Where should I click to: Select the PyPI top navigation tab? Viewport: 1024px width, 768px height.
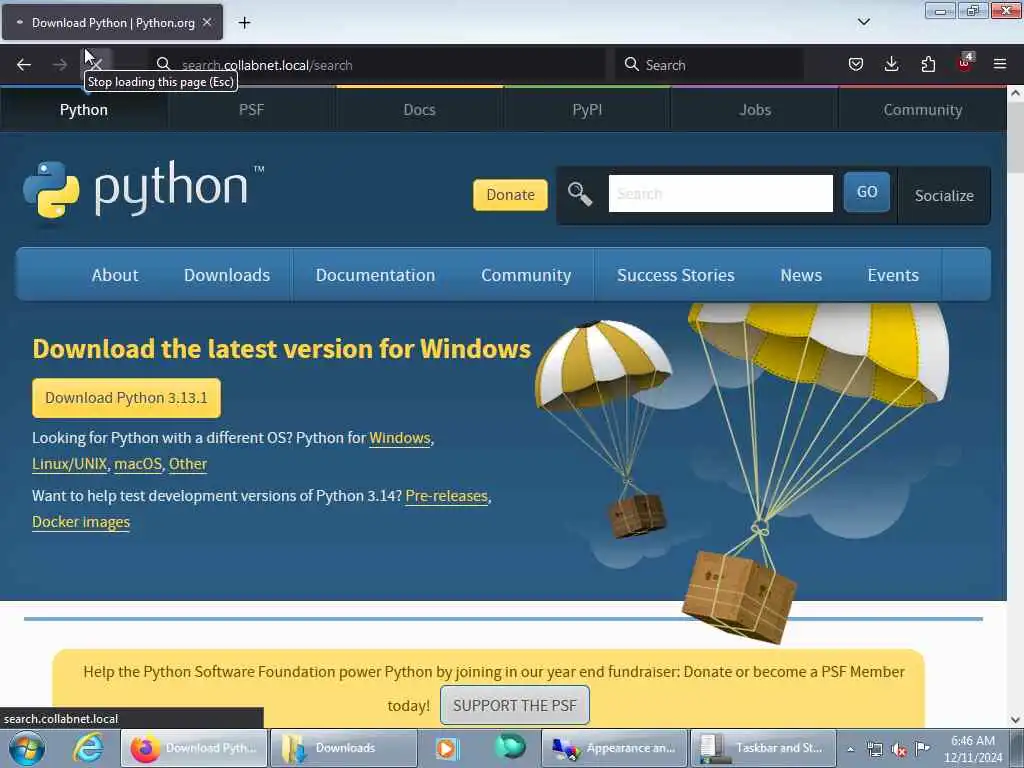(x=587, y=110)
